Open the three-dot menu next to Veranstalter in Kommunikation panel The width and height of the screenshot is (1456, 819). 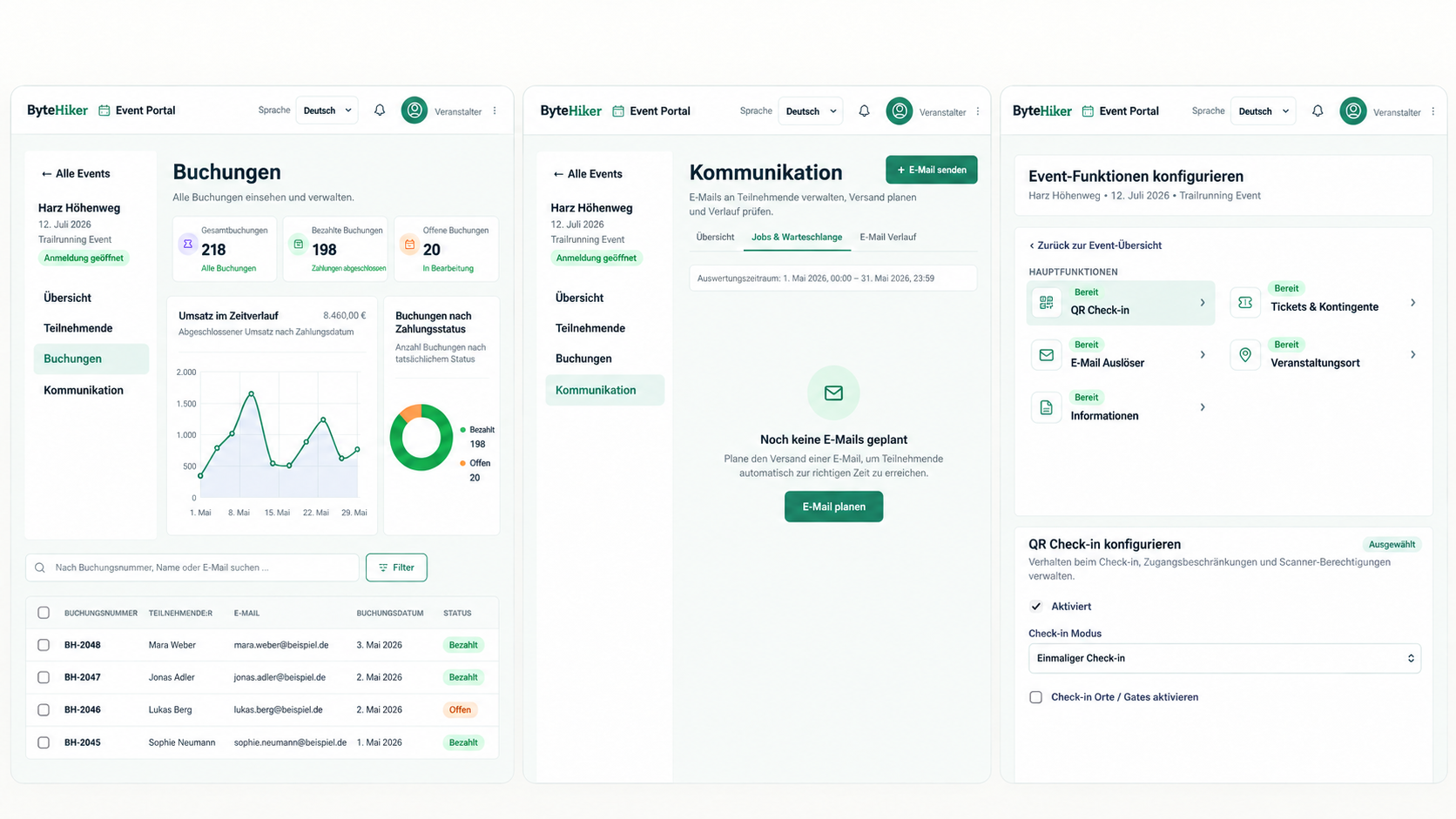pyautogui.click(x=978, y=111)
